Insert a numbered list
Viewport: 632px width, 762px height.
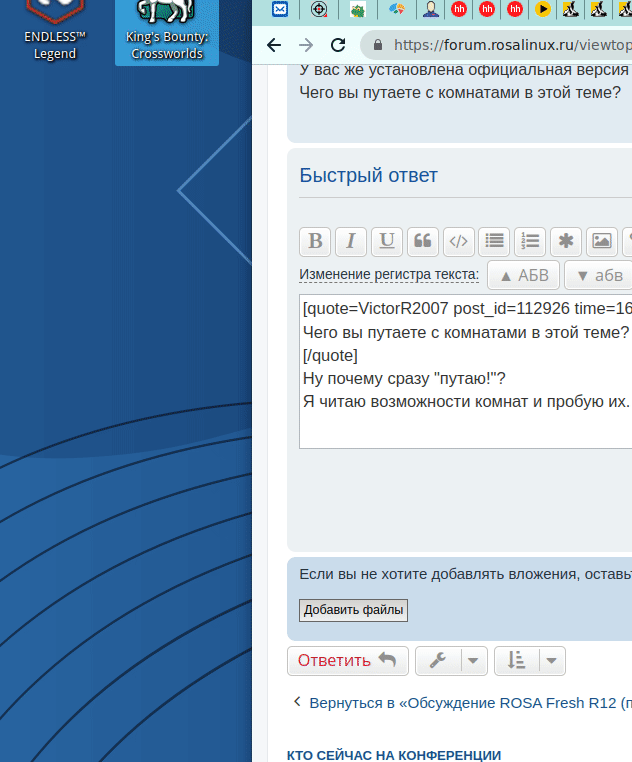pyautogui.click(x=530, y=241)
